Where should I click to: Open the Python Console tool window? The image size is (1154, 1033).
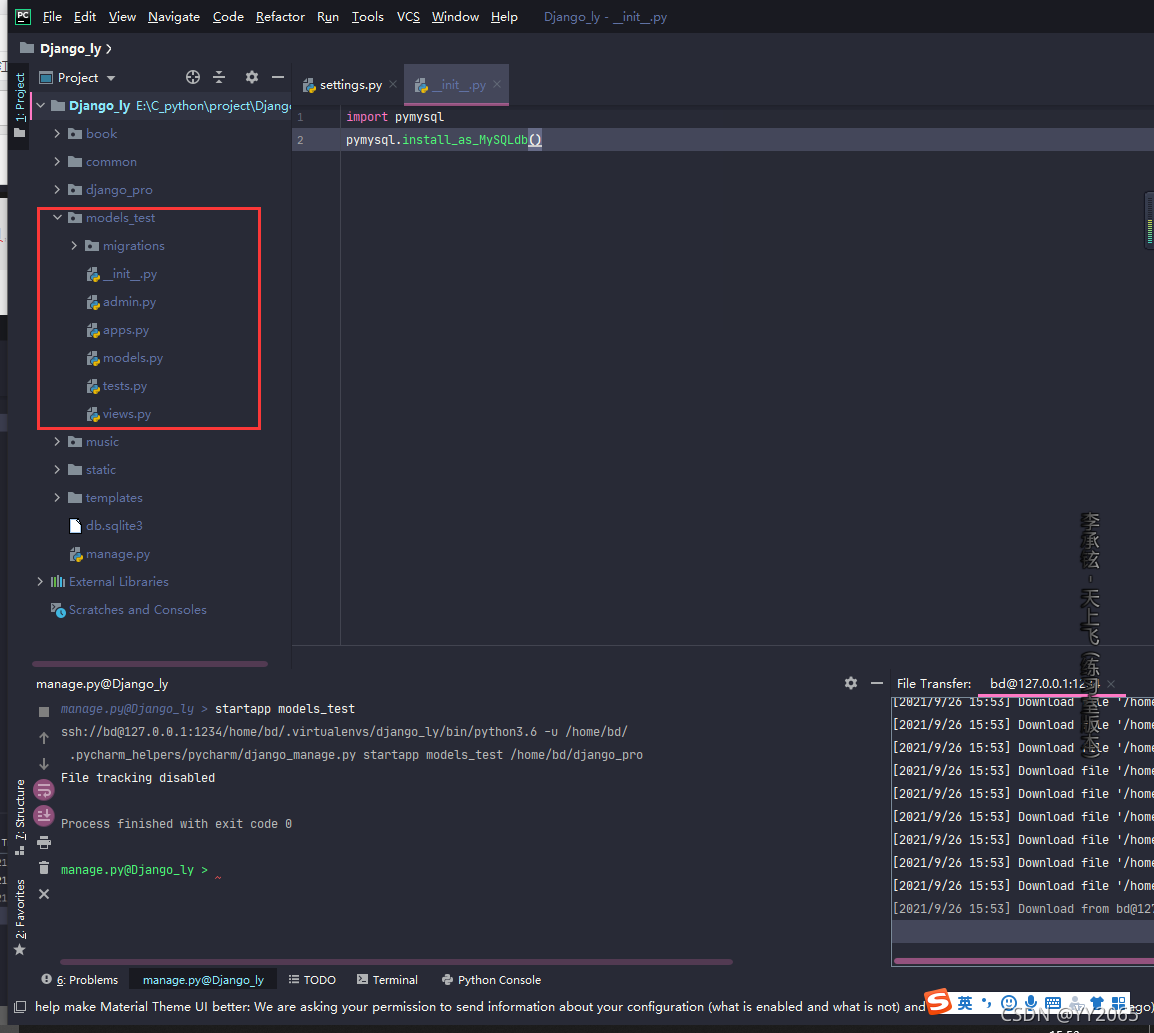tap(491, 979)
